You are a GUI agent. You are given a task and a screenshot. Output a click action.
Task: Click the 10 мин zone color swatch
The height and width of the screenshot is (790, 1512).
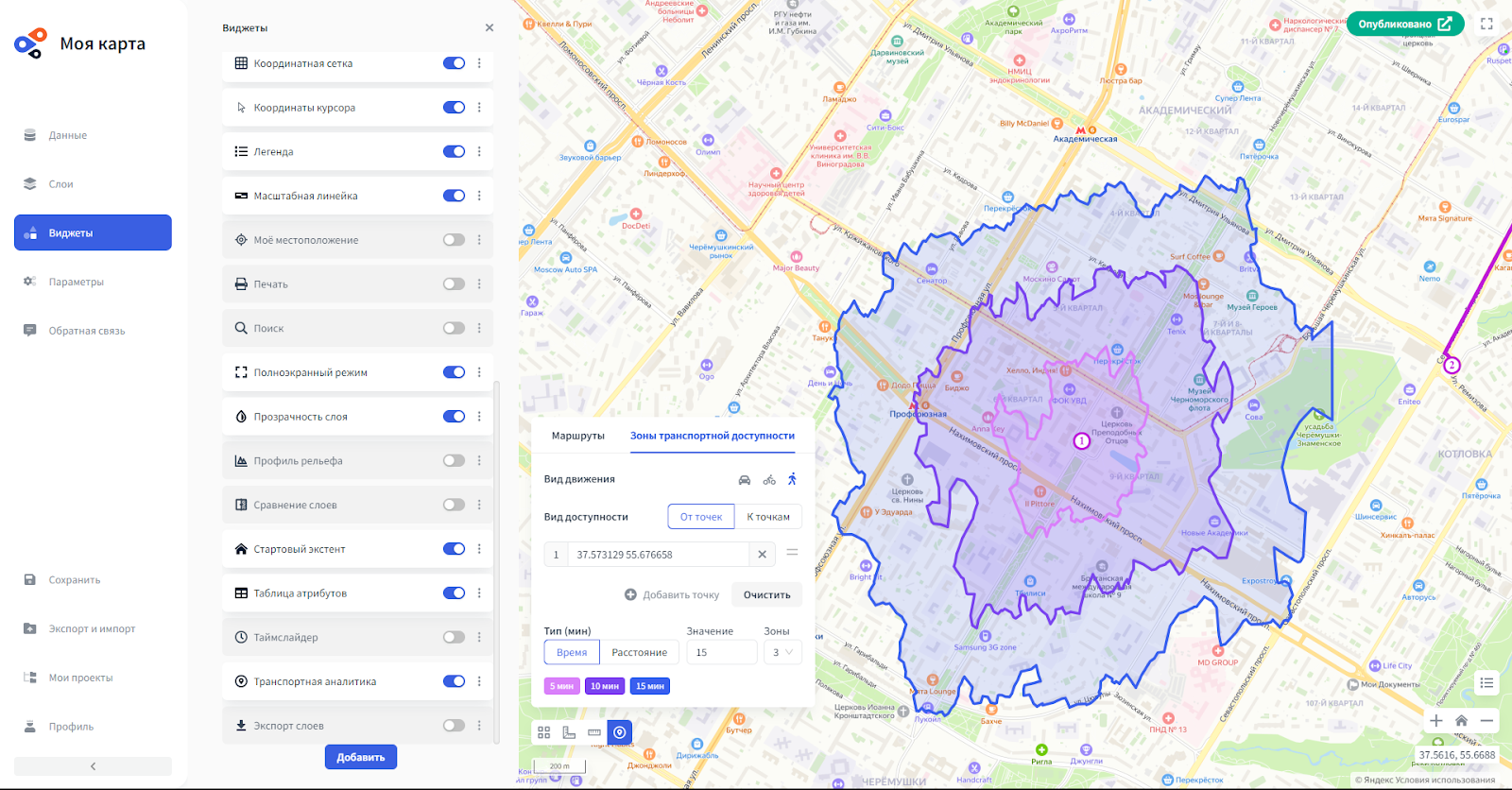coord(605,686)
